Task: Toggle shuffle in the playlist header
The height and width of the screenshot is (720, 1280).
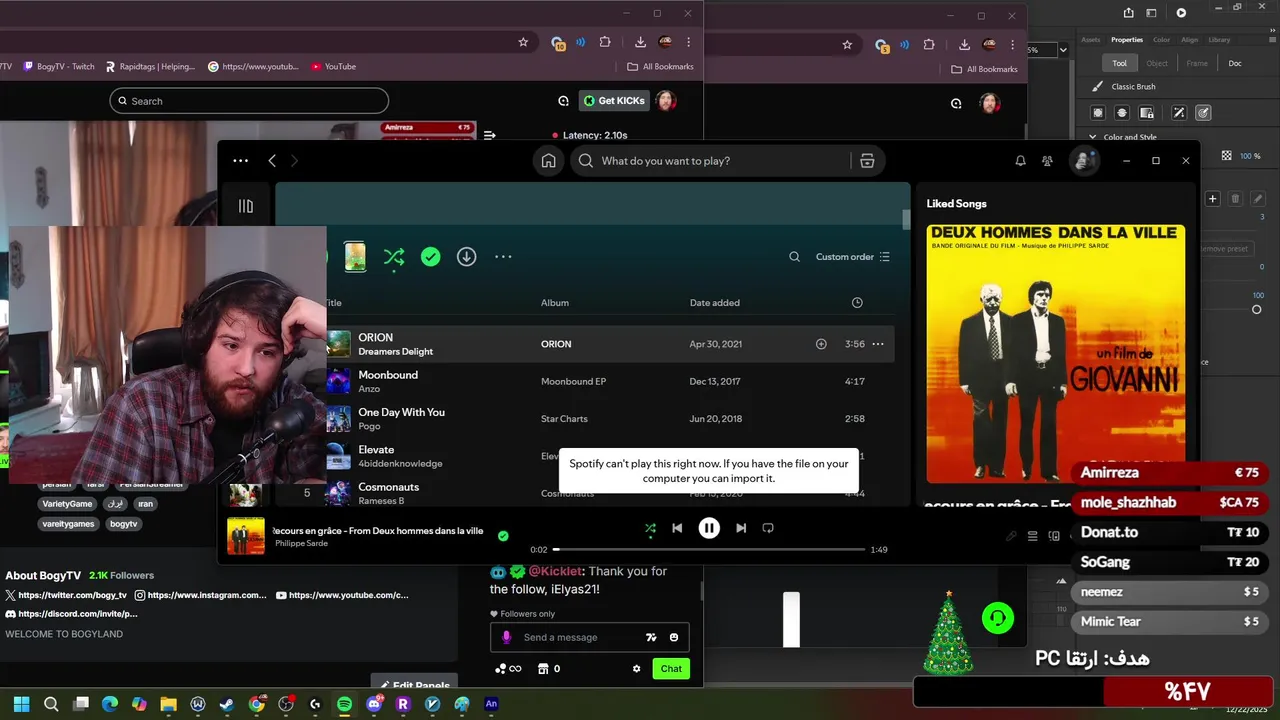Action: coord(394,257)
